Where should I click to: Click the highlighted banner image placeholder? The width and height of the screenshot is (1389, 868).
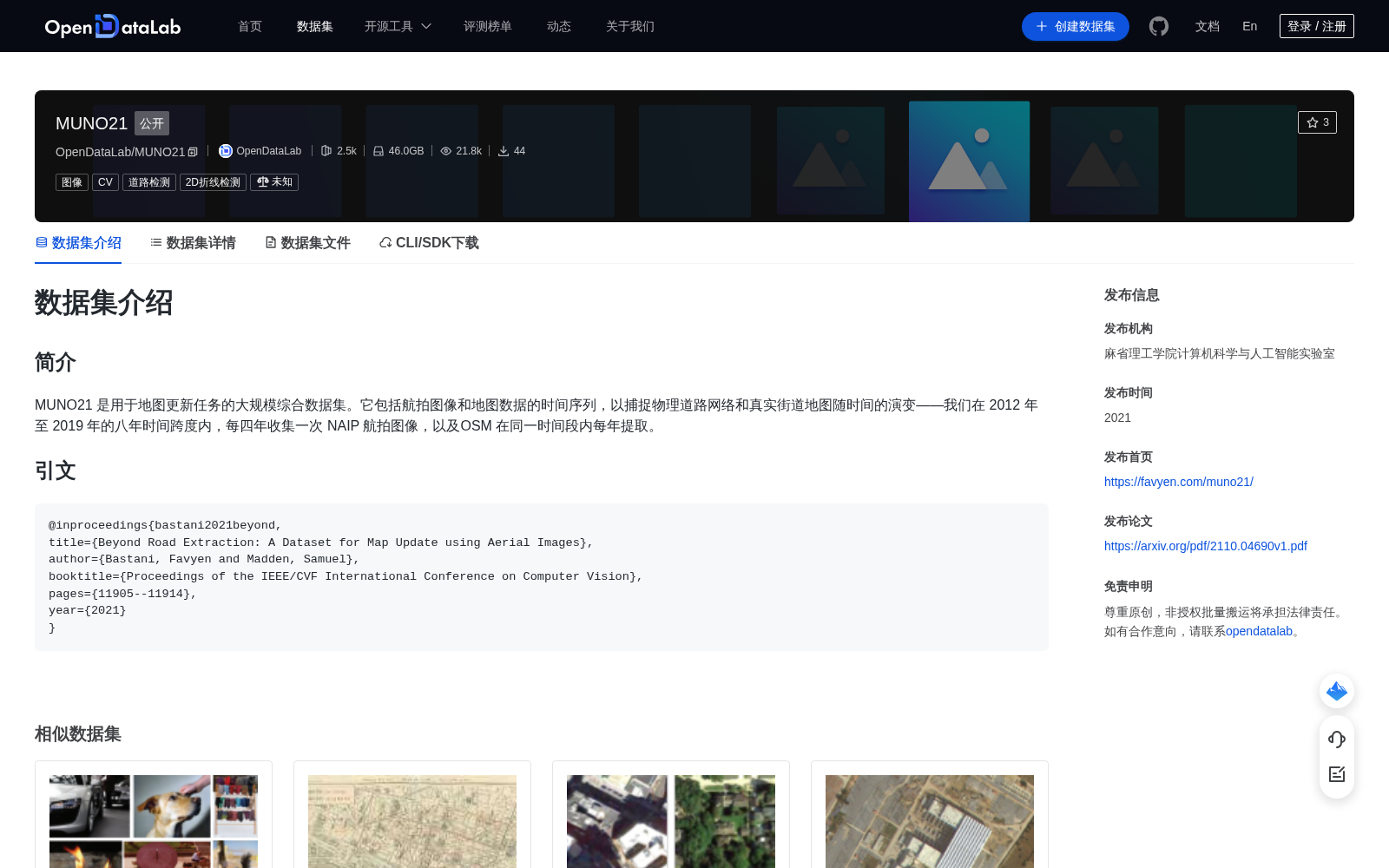(x=969, y=161)
